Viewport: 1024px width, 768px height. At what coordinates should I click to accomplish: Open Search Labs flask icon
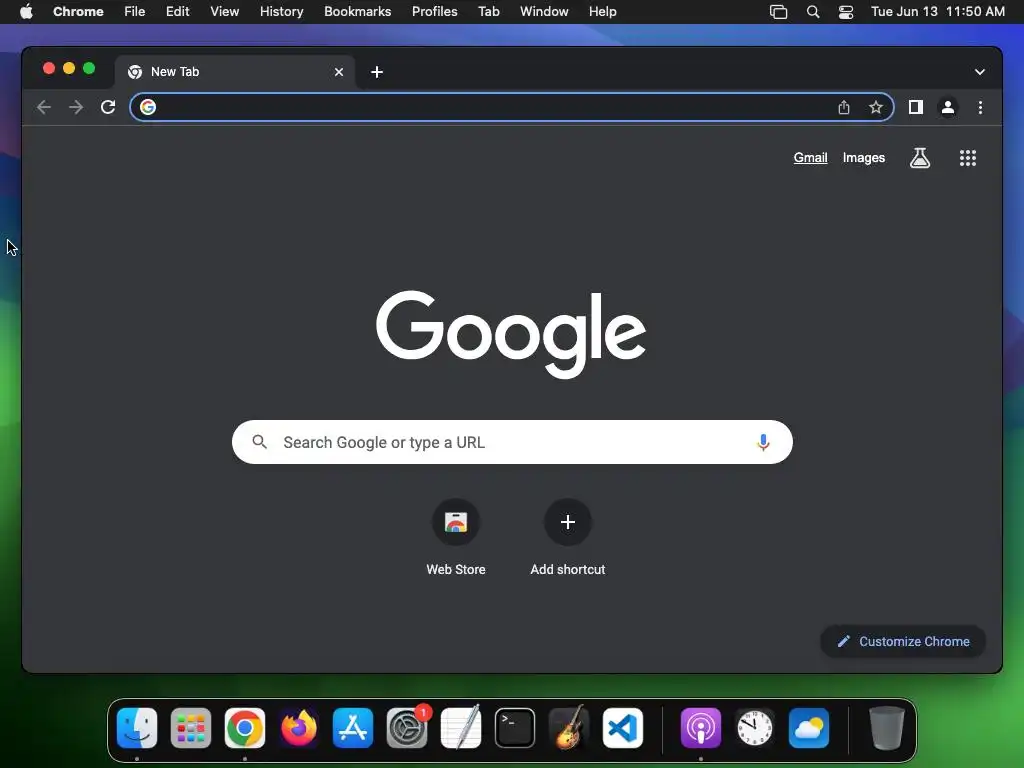920,157
